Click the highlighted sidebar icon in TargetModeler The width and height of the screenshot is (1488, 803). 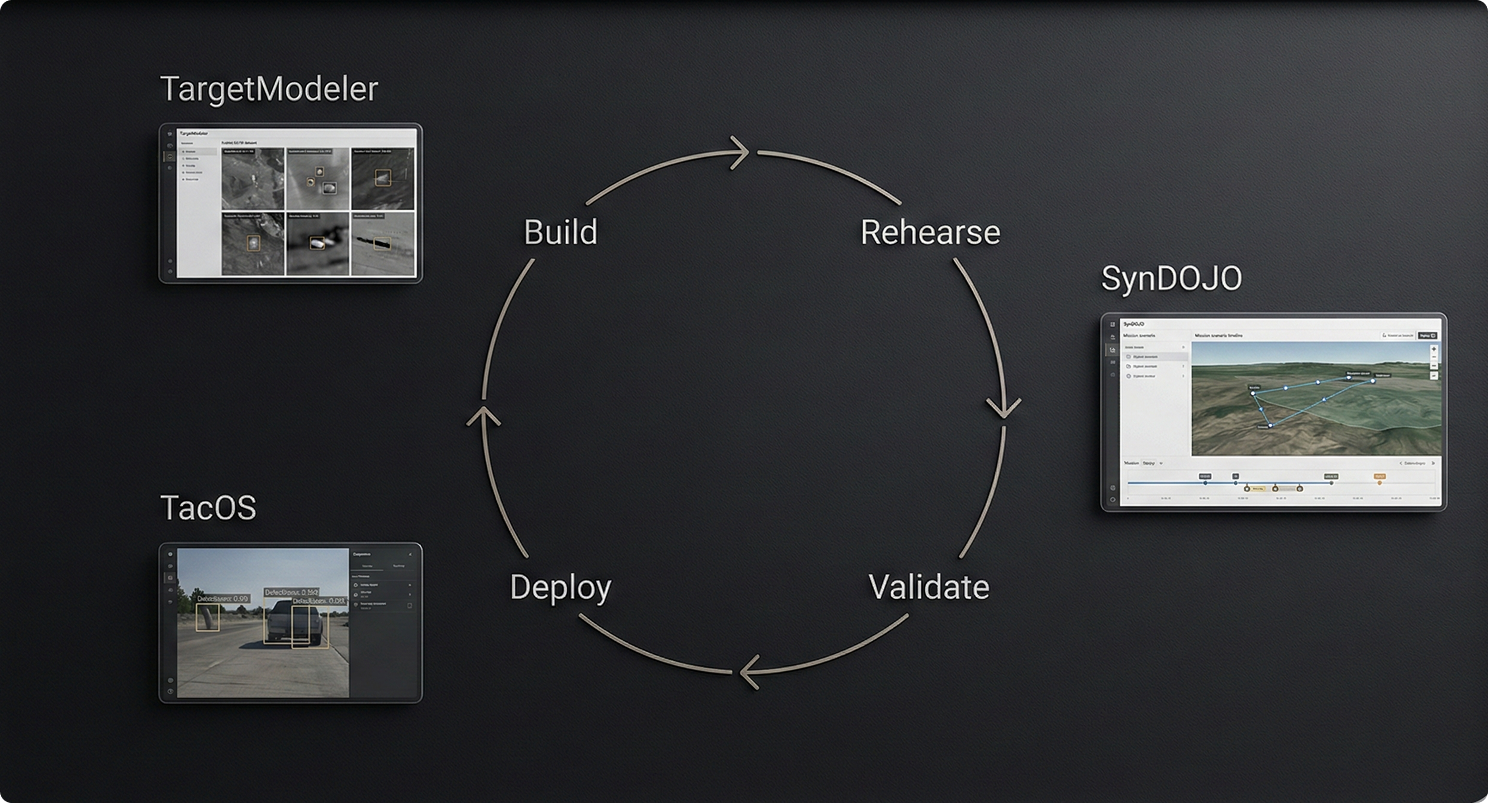pyautogui.click(x=169, y=156)
